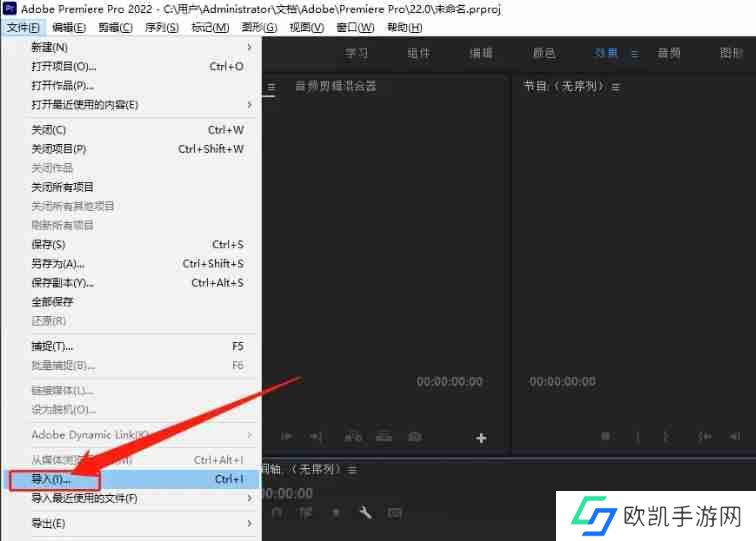
Task: Toggle timeline snap magnet icon
Action: pyautogui.click(x=277, y=513)
